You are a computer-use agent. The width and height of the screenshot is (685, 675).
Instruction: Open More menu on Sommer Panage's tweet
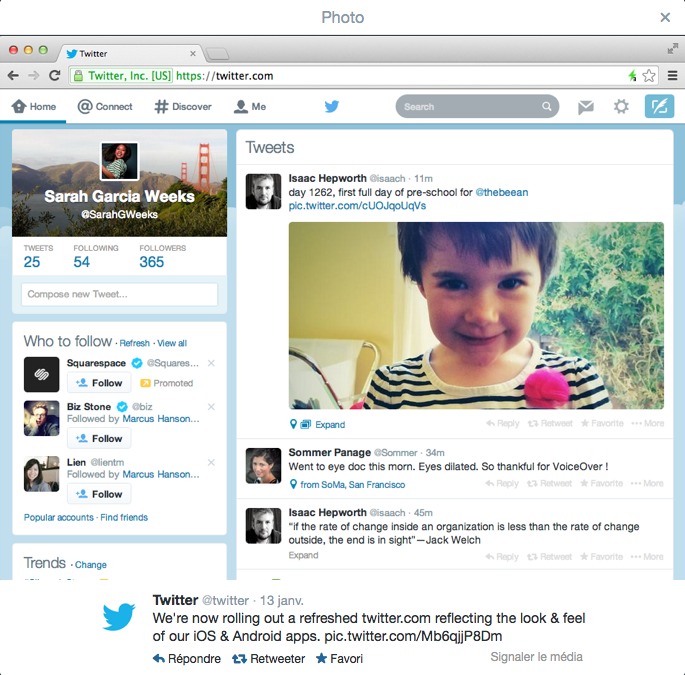point(647,483)
